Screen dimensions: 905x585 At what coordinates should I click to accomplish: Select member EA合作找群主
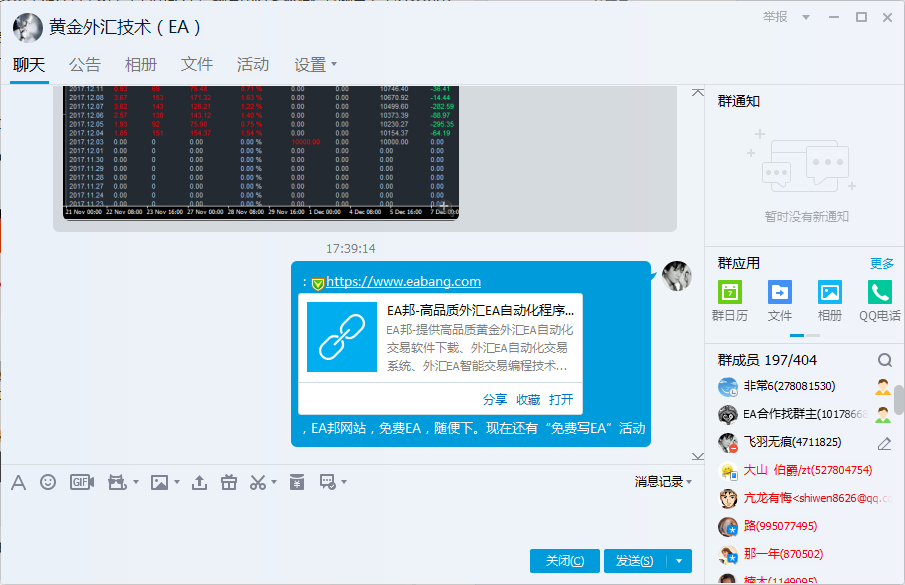click(x=805, y=414)
